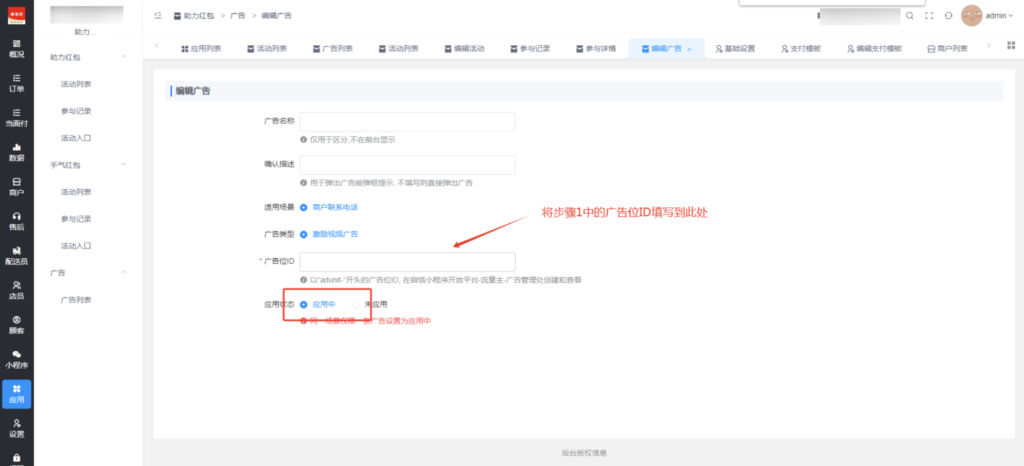1024x466 pixels.
Task: Open the 概况 overview sidebar icon
Action: tap(16, 49)
